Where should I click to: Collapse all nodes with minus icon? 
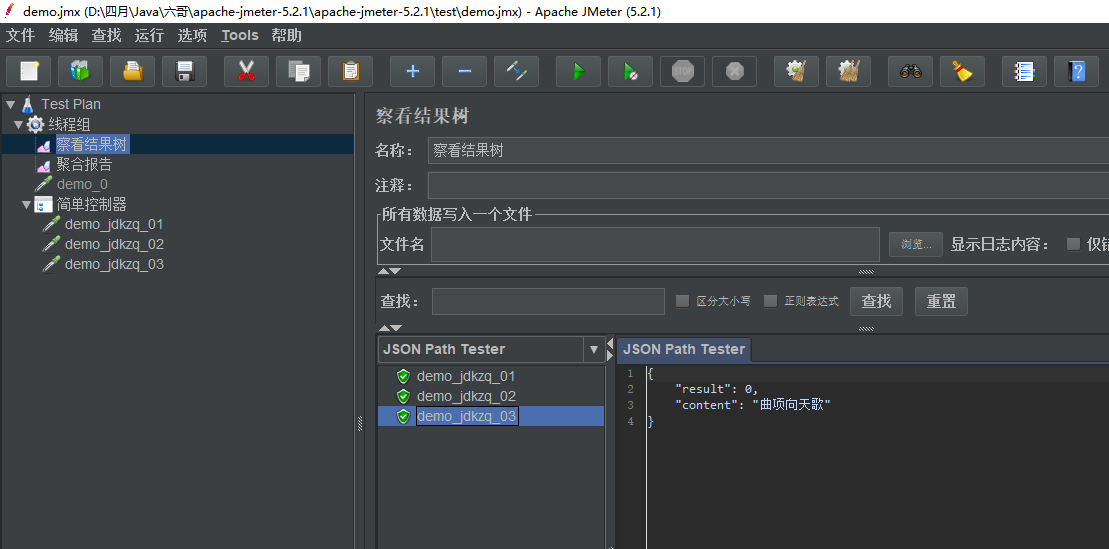(x=465, y=71)
